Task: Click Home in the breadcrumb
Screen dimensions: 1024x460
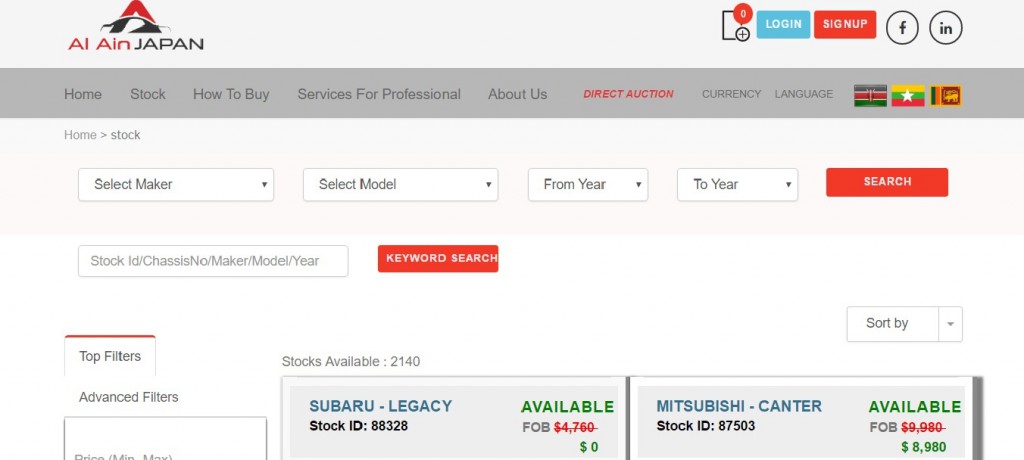Action: point(80,135)
